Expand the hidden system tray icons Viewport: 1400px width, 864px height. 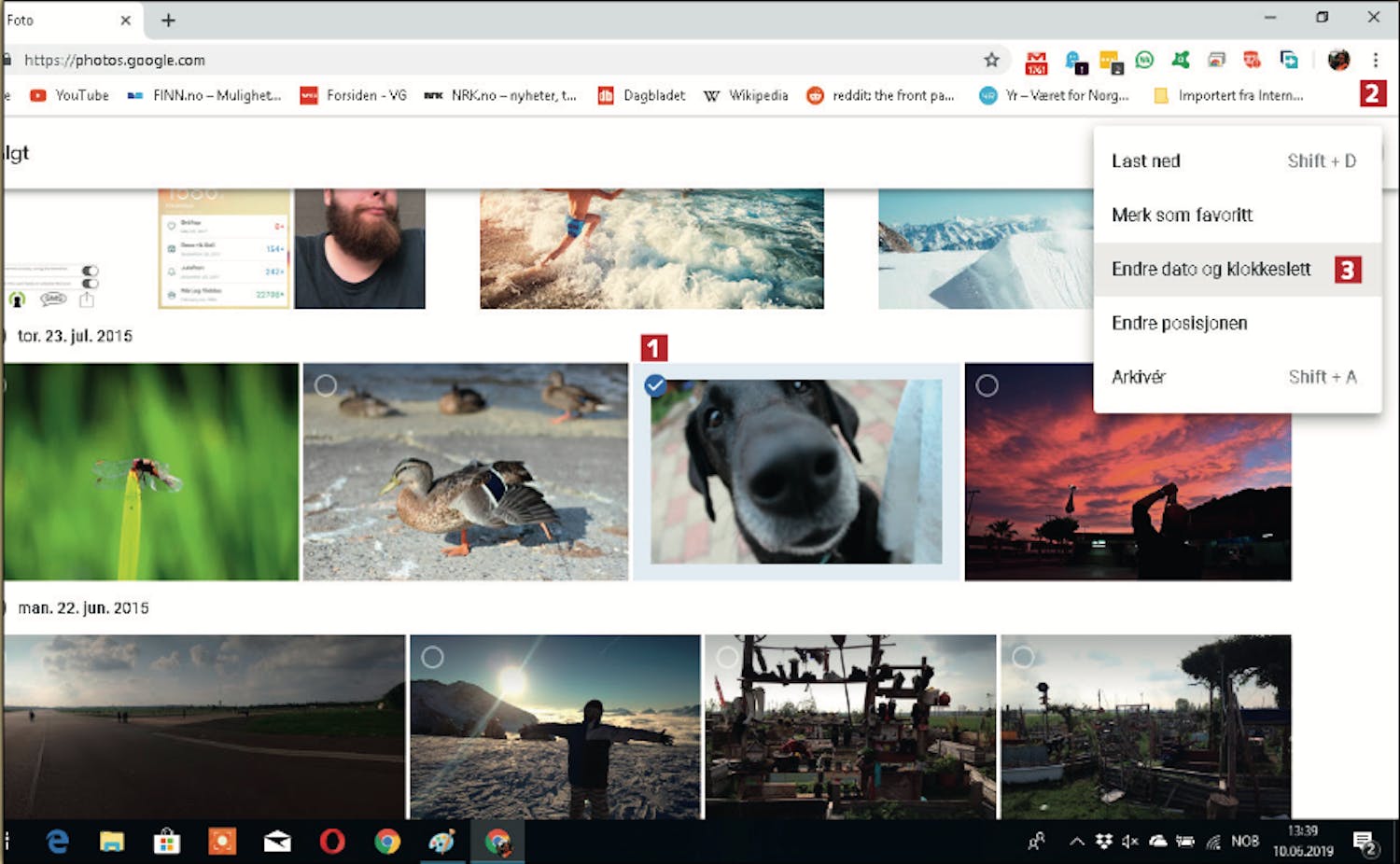[1076, 842]
